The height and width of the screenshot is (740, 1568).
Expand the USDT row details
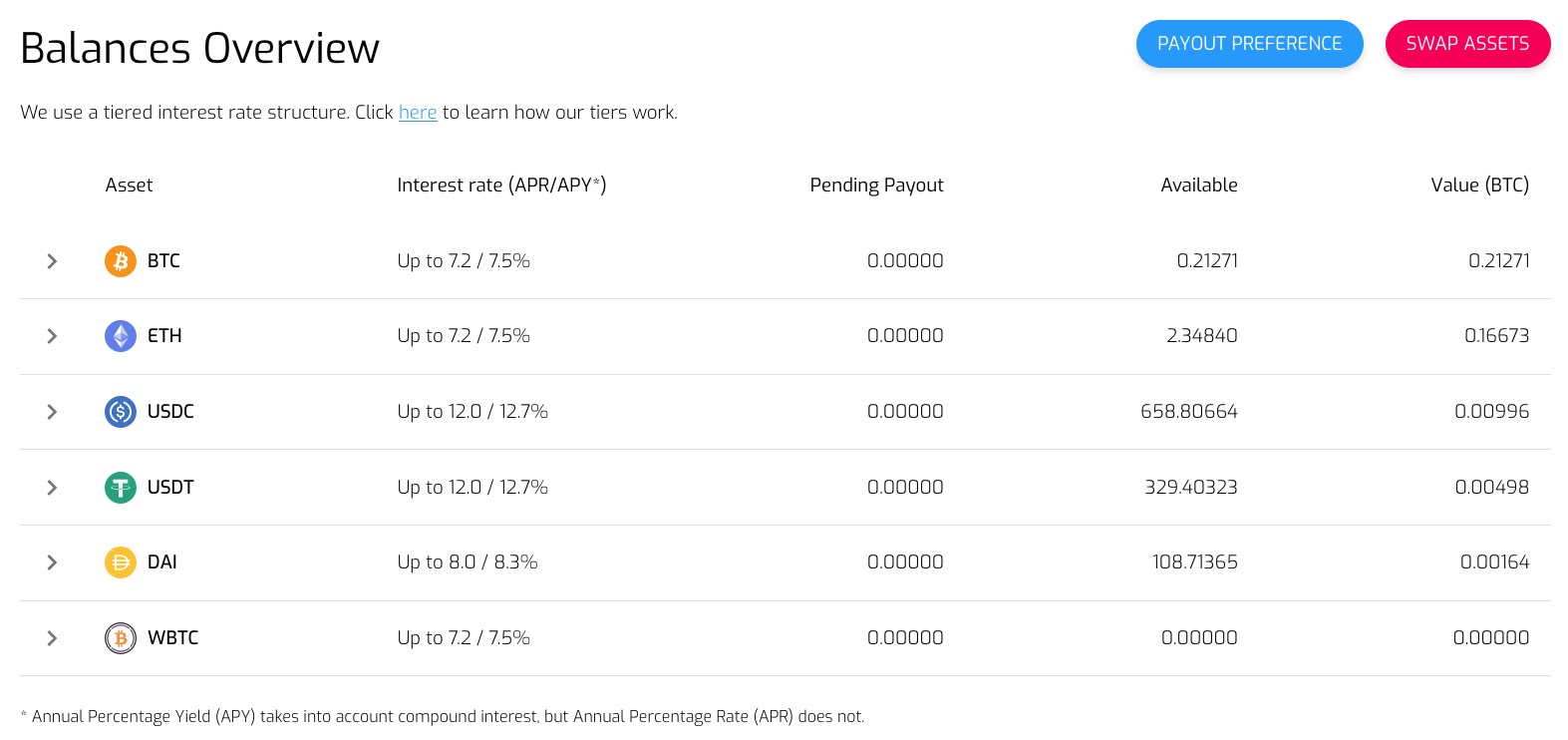(x=52, y=488)
